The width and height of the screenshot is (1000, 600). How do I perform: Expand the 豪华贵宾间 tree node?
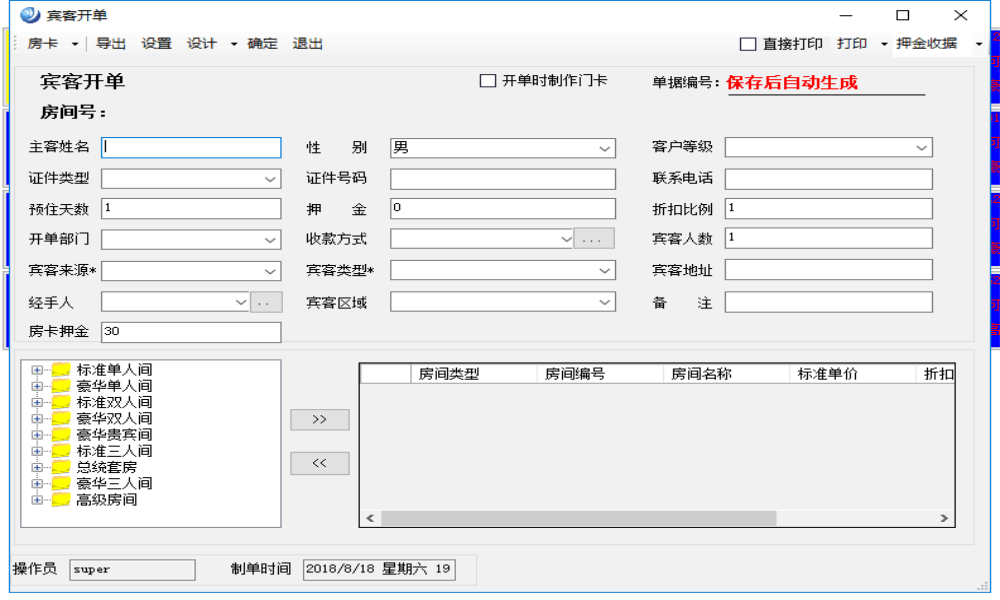coord(37,435)
